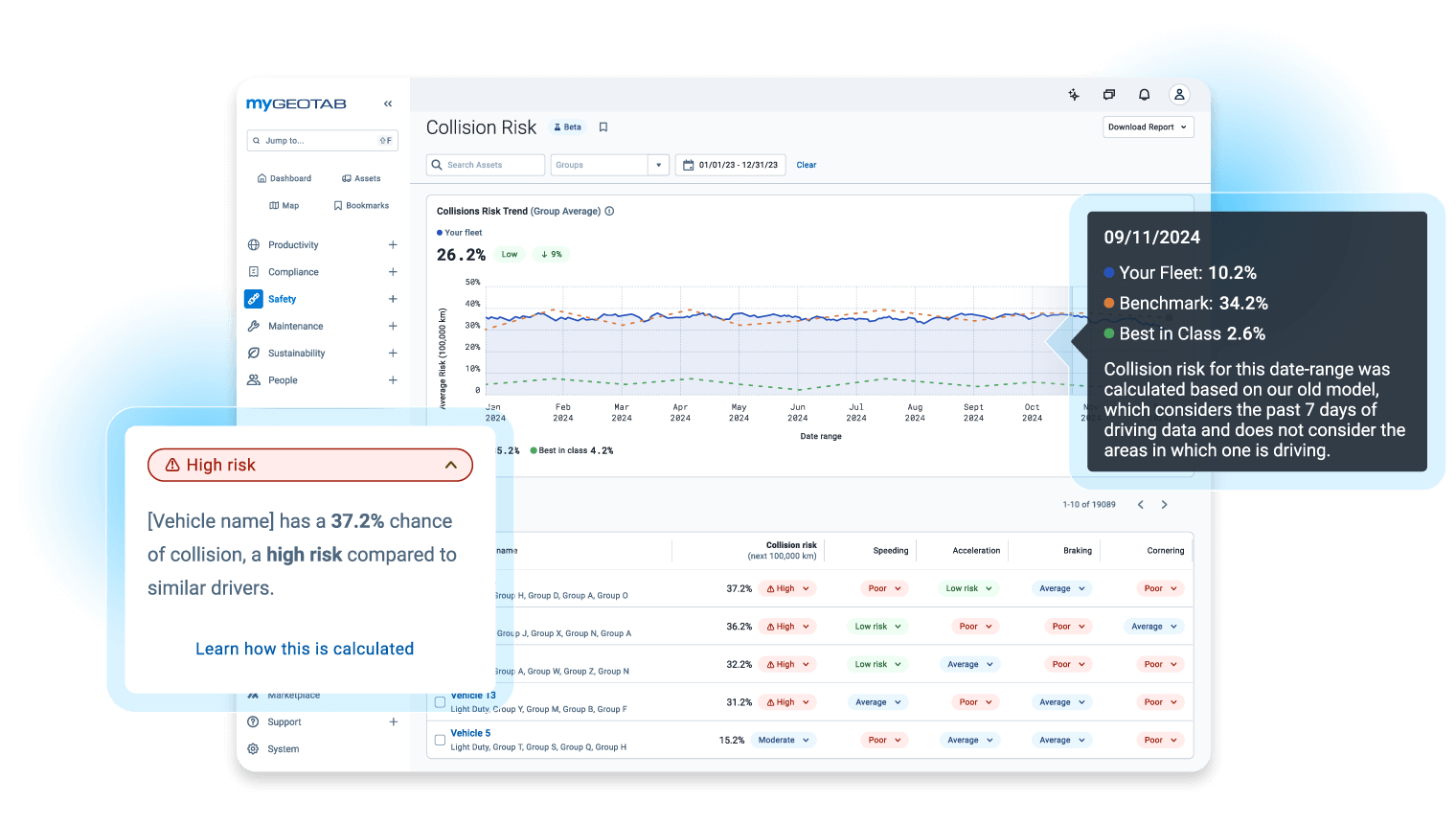Go to the next page of results
The width and height of the screenshot is (1456, 824).
click(1164, 505)
